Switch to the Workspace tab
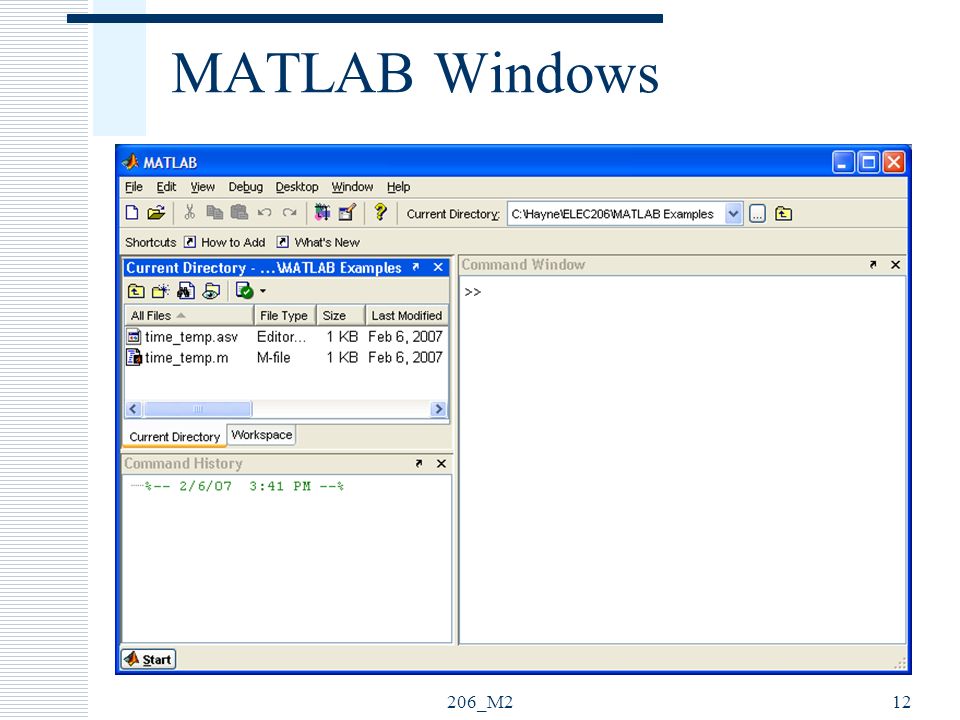 pyautogui.click(x=261, y=435)
